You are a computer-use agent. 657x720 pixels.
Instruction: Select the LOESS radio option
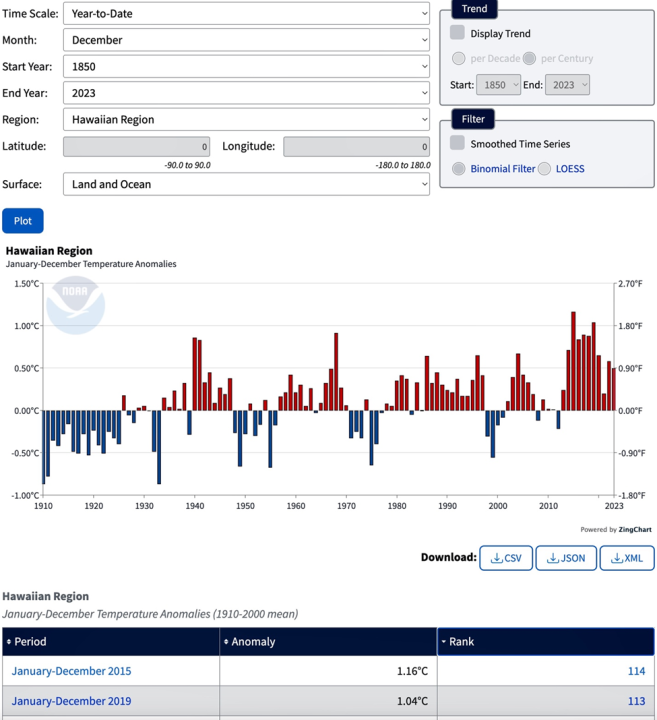tap(545, 169)
